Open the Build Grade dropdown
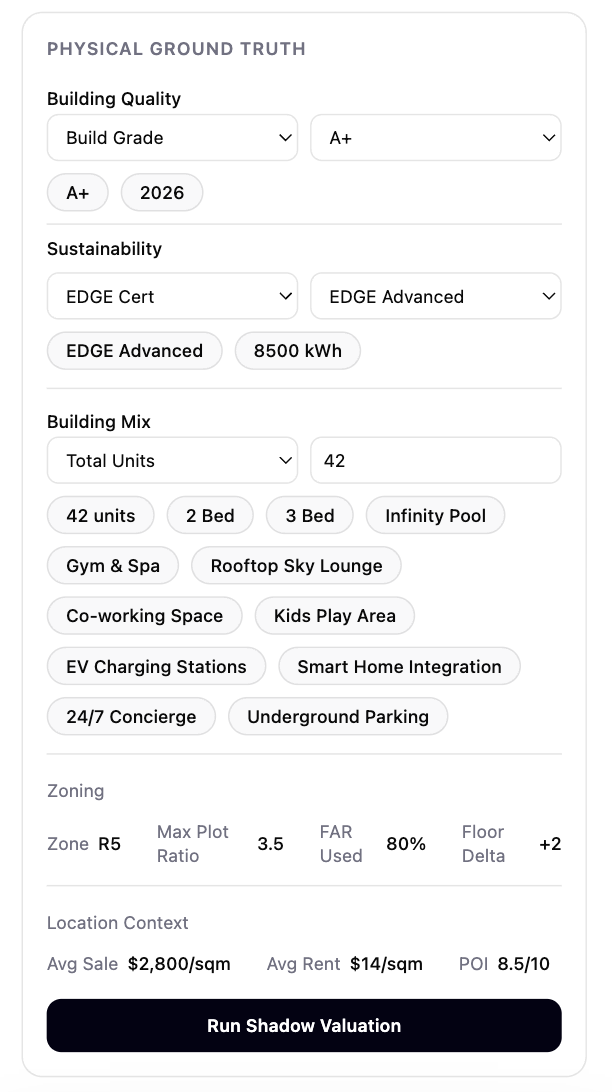This screenshot has width=612, height=1092. click(x=172, y=138)
